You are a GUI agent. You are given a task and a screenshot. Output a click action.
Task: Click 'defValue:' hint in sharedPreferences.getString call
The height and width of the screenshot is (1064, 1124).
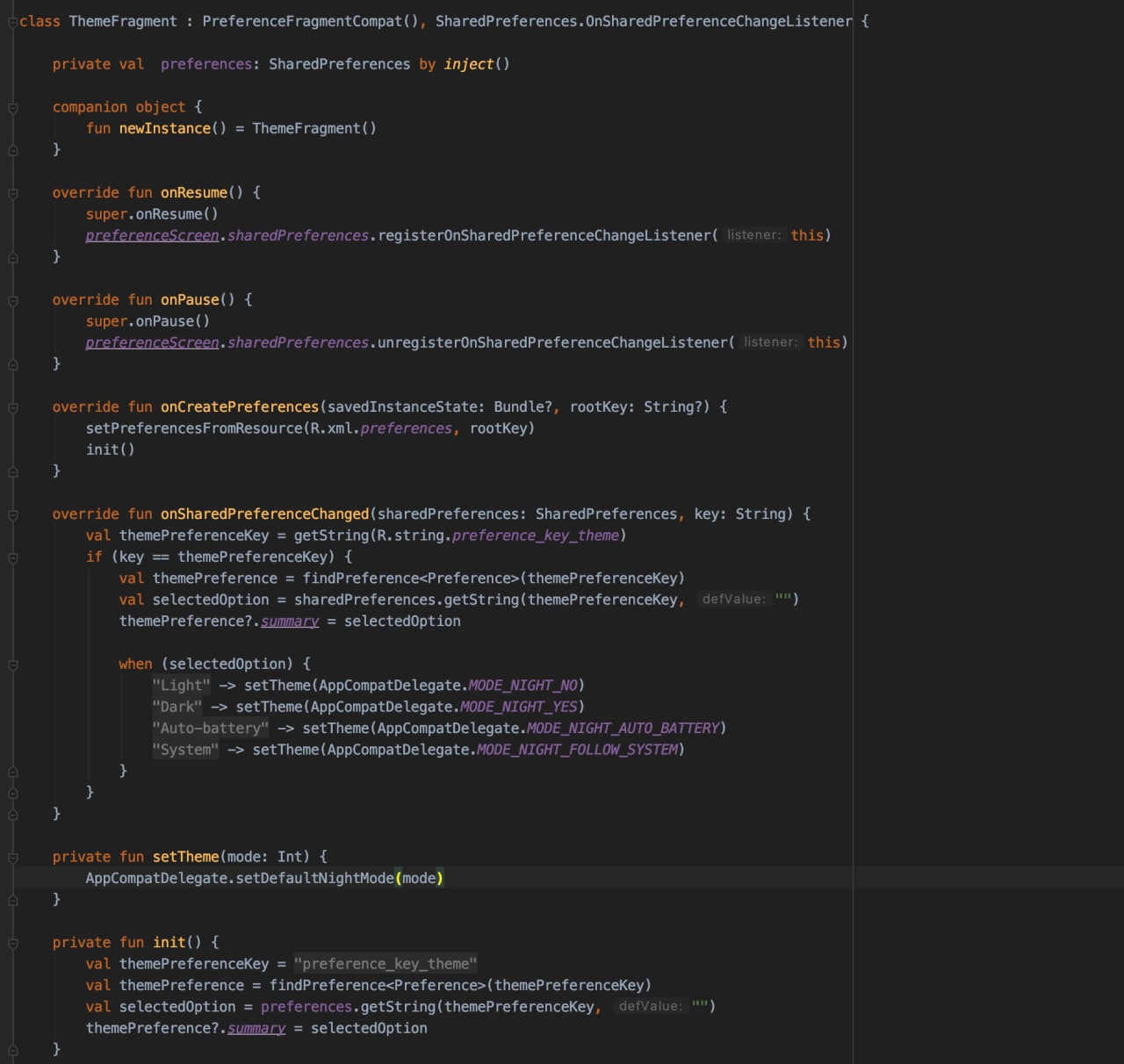[734, 599]
